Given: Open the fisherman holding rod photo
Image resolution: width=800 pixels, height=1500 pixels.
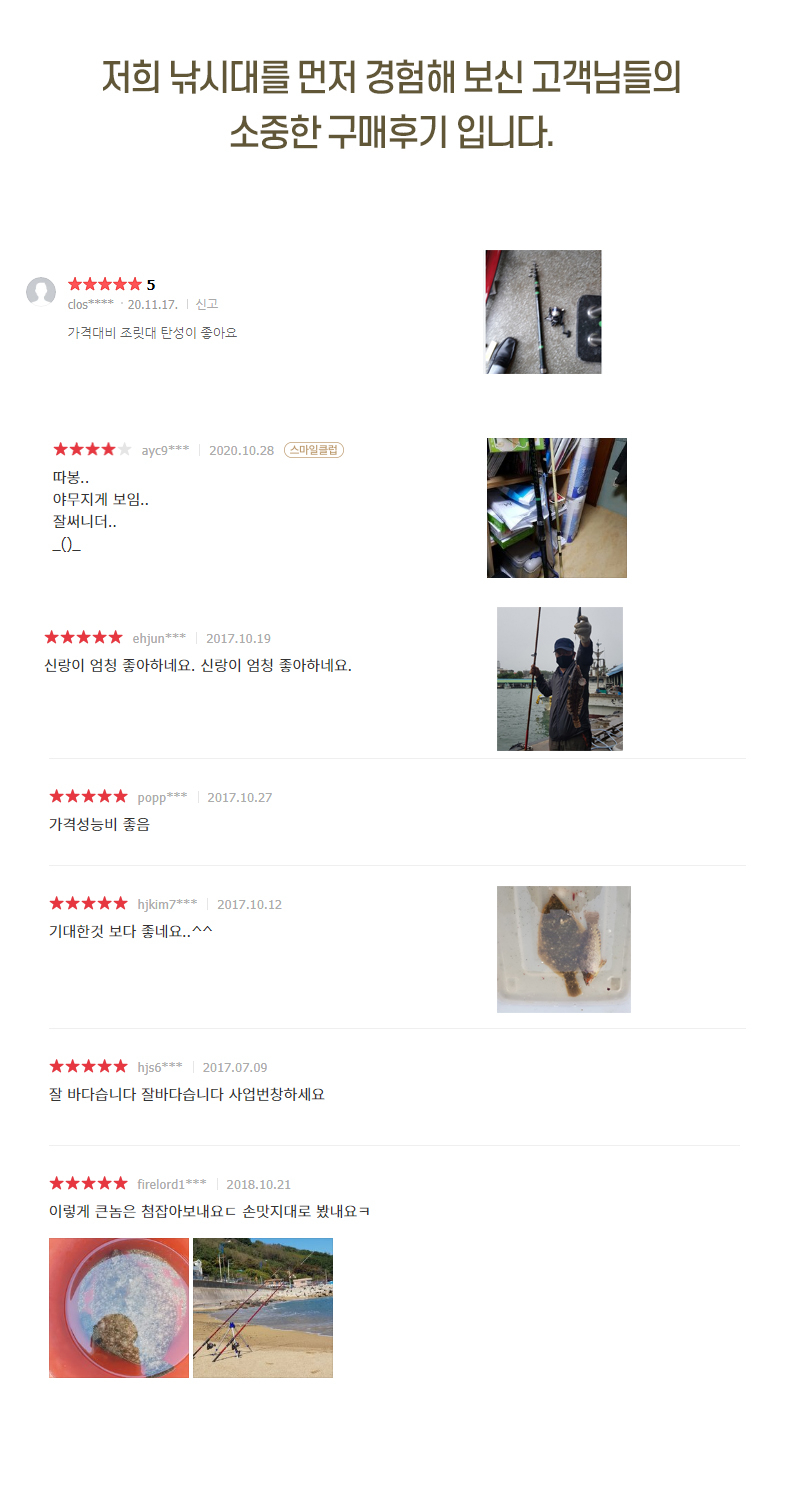Looking at the screenshot, I should coord(560,679).
